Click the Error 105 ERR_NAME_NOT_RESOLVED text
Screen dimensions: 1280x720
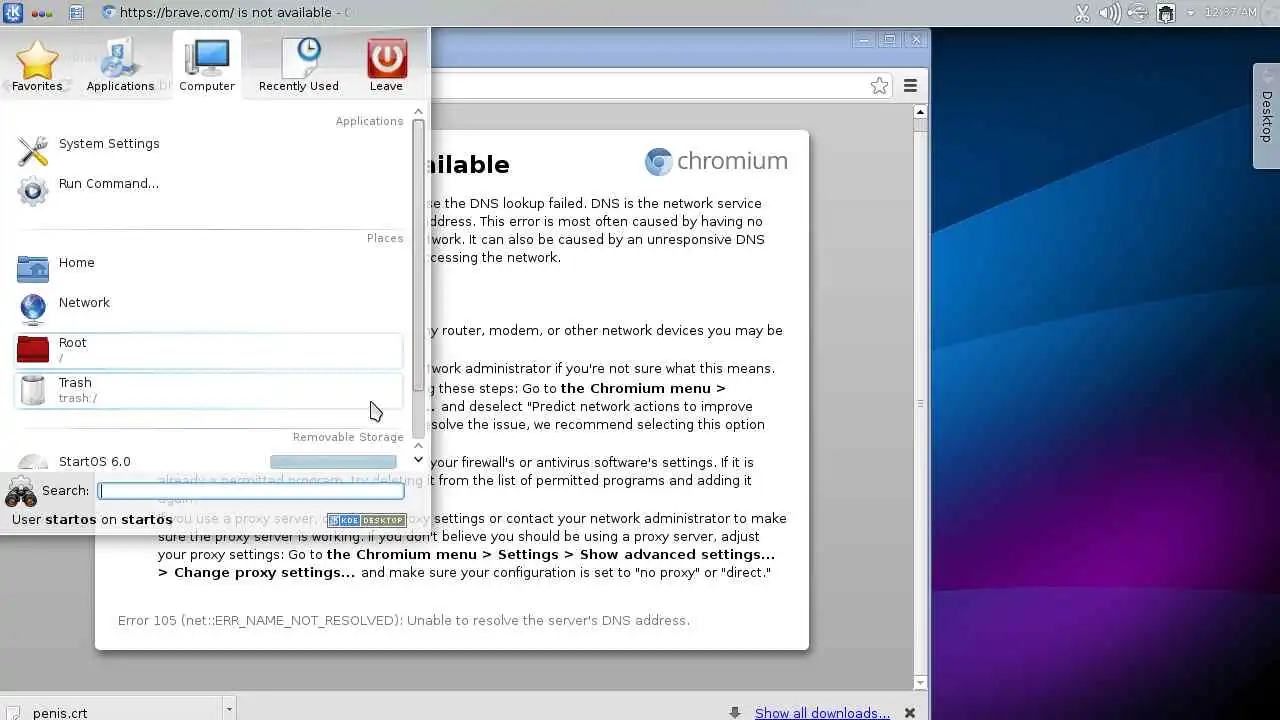(404, 620)
